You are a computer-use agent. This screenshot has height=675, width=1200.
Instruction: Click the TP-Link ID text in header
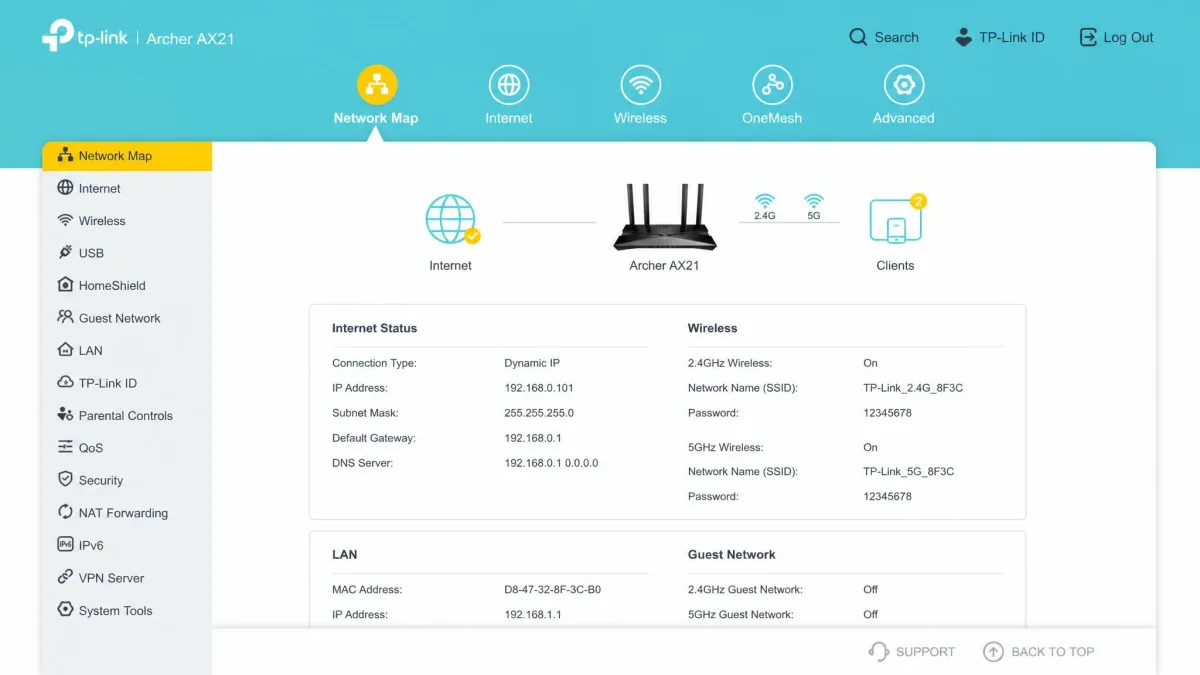(1011, 37)
